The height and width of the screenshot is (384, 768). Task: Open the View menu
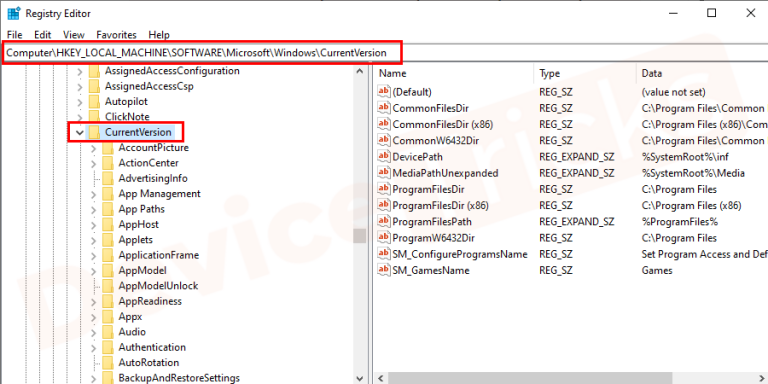click(x=74, y=35)
